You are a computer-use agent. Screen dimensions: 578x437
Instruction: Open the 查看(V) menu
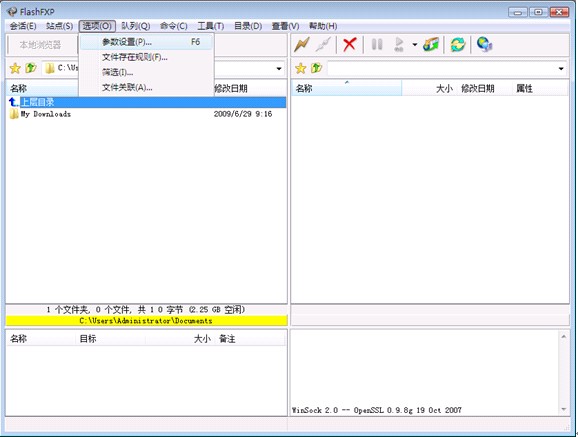[x=285, y=26]
